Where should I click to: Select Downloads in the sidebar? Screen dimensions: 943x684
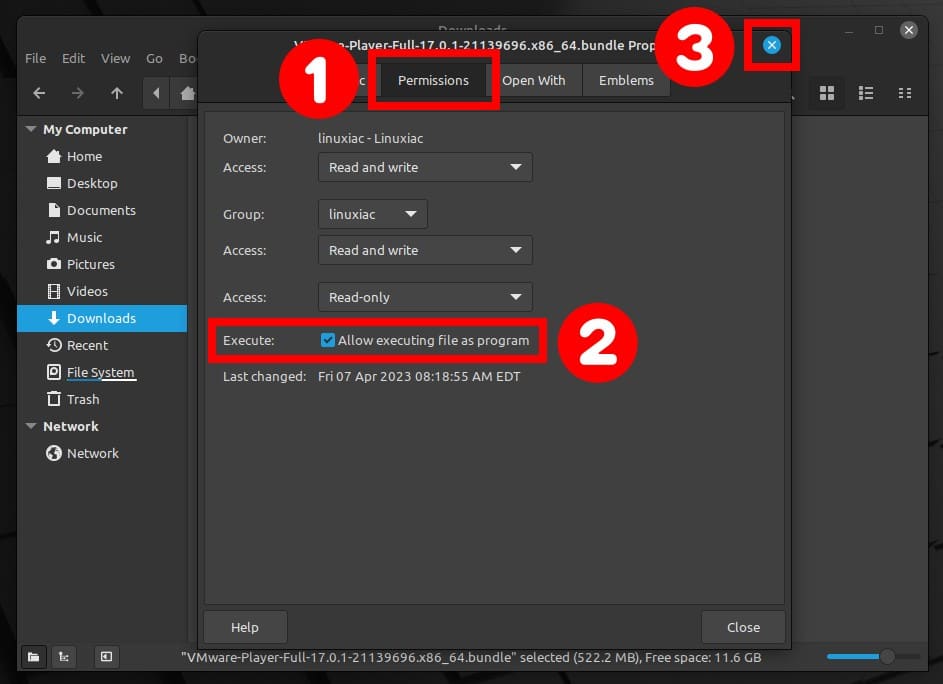click(x=102, y=318)
